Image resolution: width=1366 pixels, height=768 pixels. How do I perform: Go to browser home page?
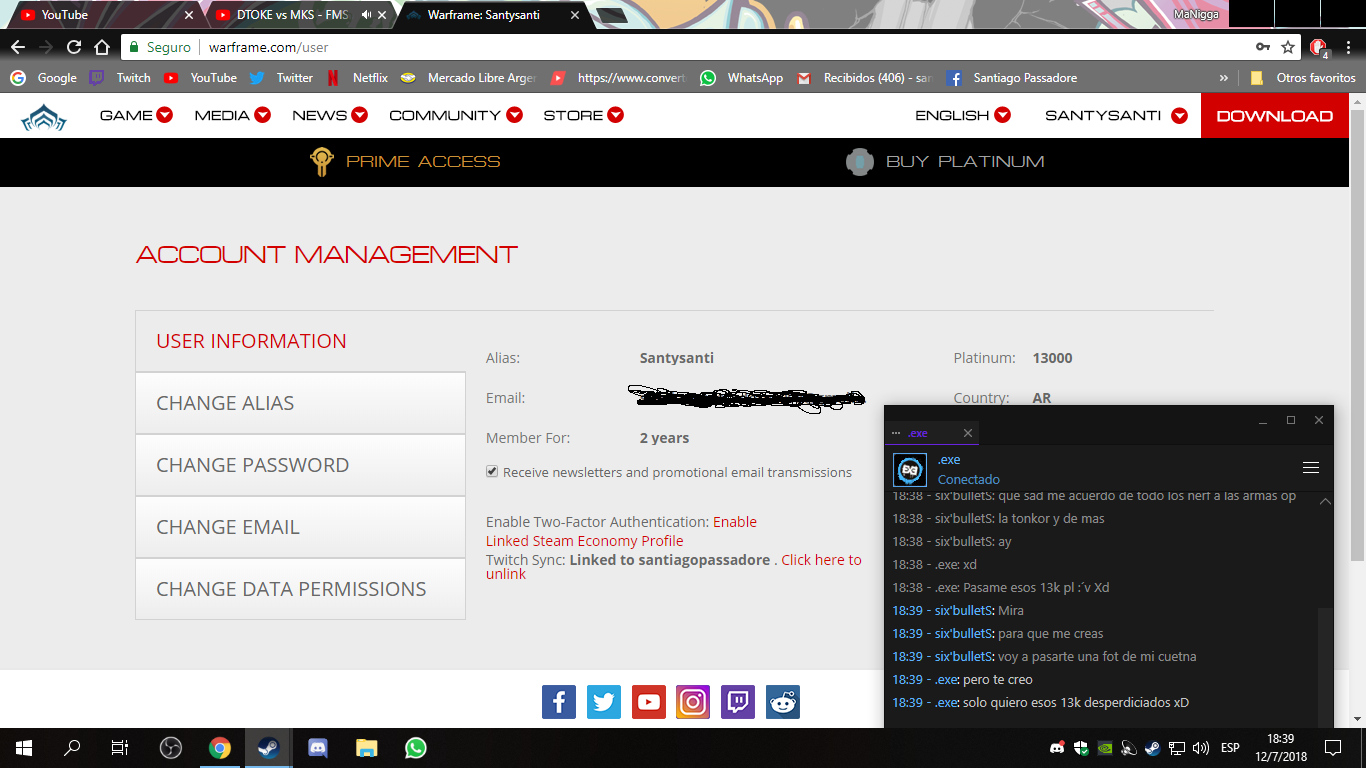tap(102, 47)
